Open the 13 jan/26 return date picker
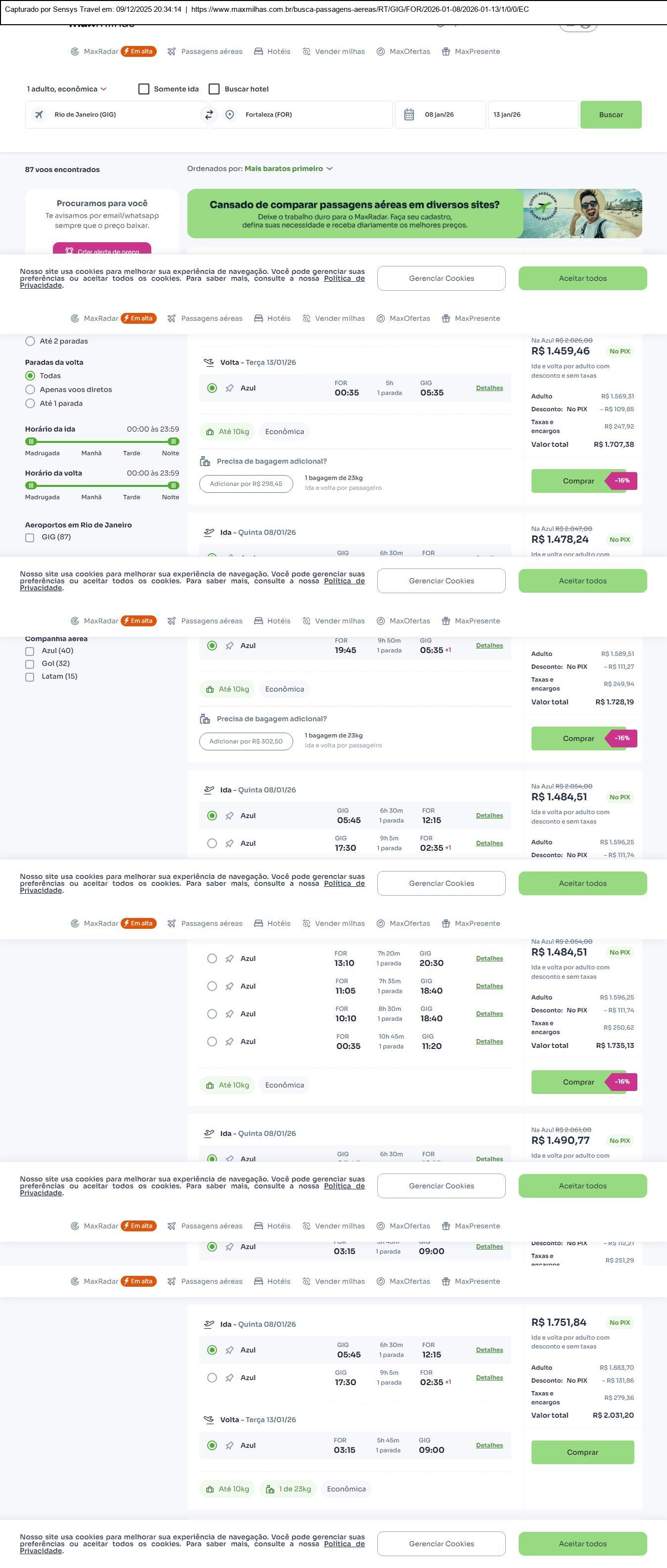The image size is (667, 1568). pos(532,114)
